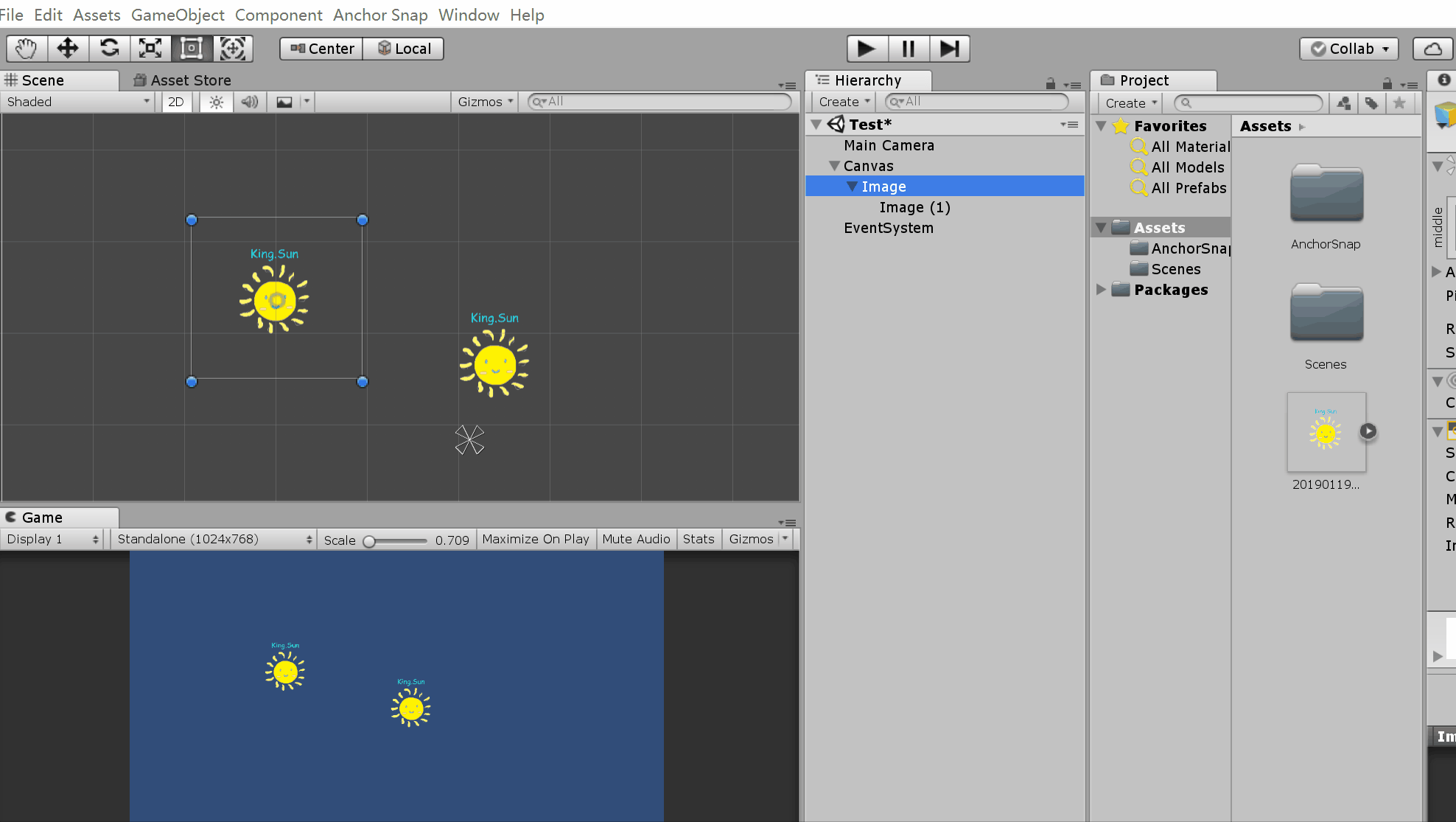Expand the Packages folder
Screen dimensions: 1456x822
[1101, 290]
